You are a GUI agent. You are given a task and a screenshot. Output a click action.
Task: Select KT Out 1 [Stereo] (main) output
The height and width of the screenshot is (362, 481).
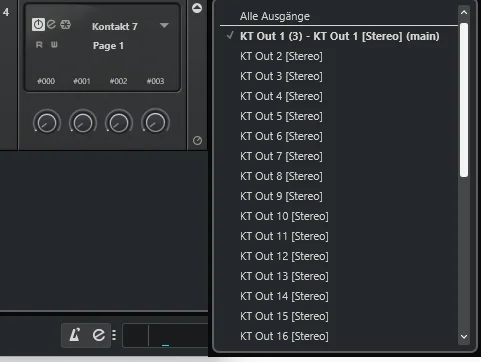click(x=339, y=36)
